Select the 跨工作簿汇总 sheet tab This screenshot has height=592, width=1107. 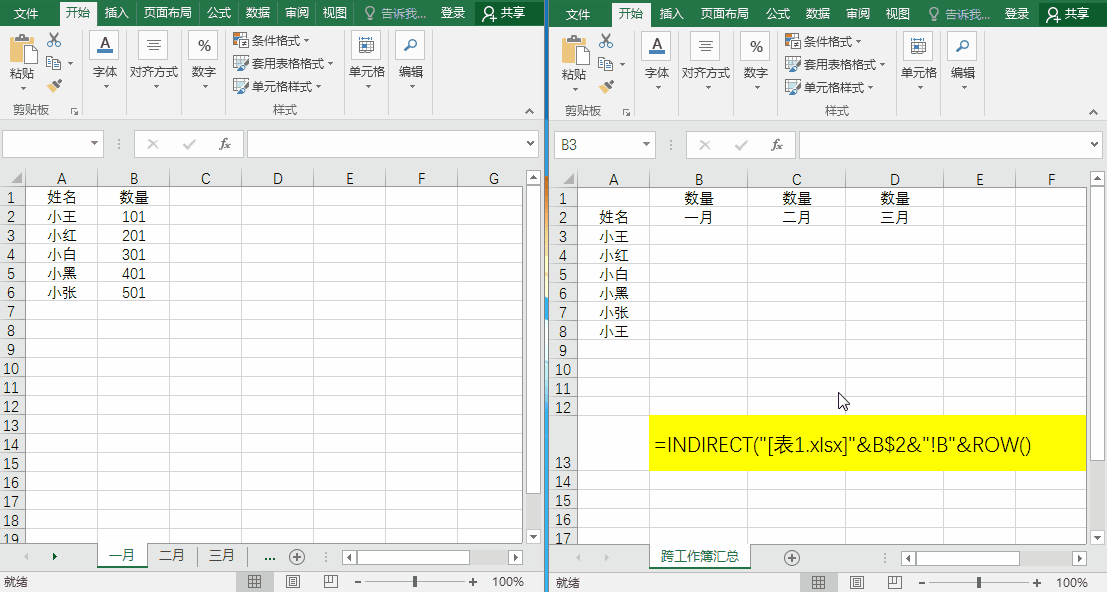coord(700,557)
